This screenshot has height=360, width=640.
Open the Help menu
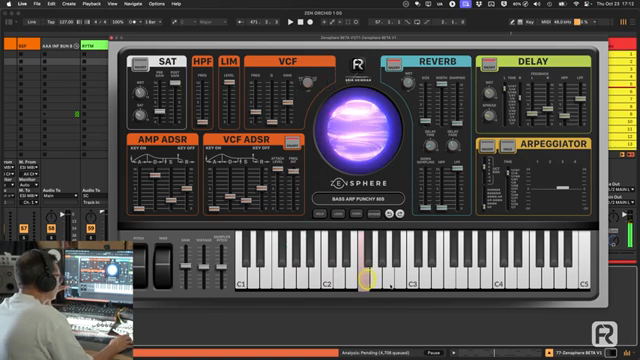(x=176, y=4)
